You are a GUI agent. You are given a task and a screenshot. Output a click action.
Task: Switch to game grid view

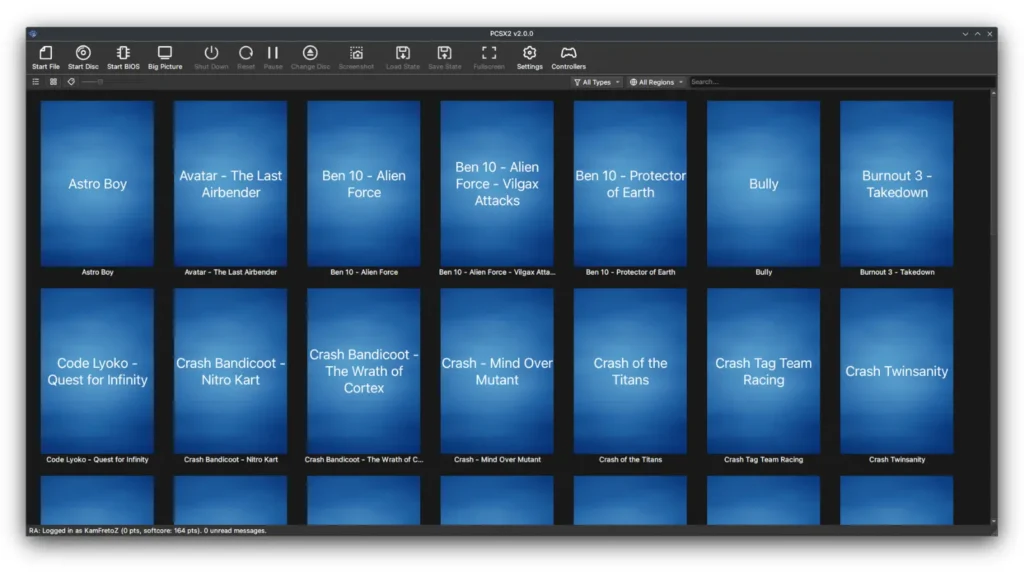click(54, 82)
